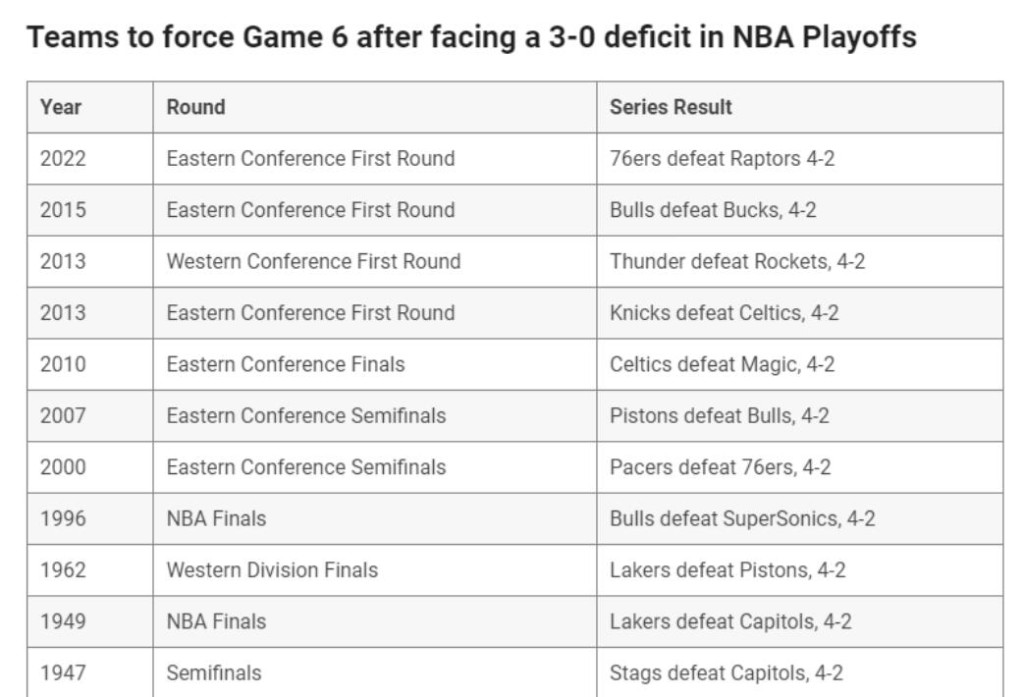Select Western Conference First Round cell
The width and height of the screenshot is (1024, 697).
click(375, 261)
